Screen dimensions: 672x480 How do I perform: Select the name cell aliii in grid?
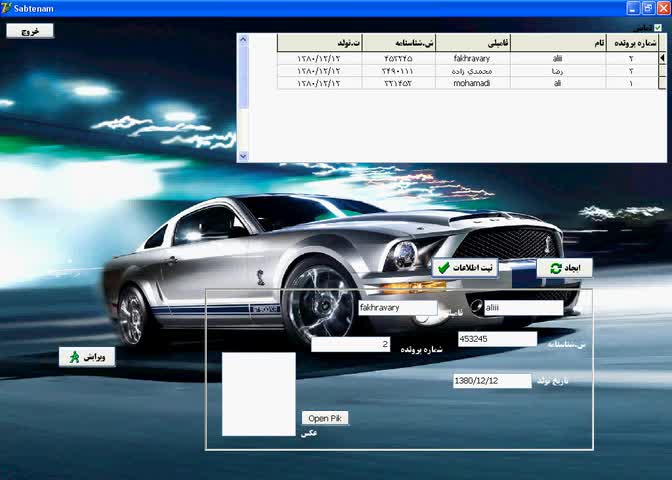[558, 58]
